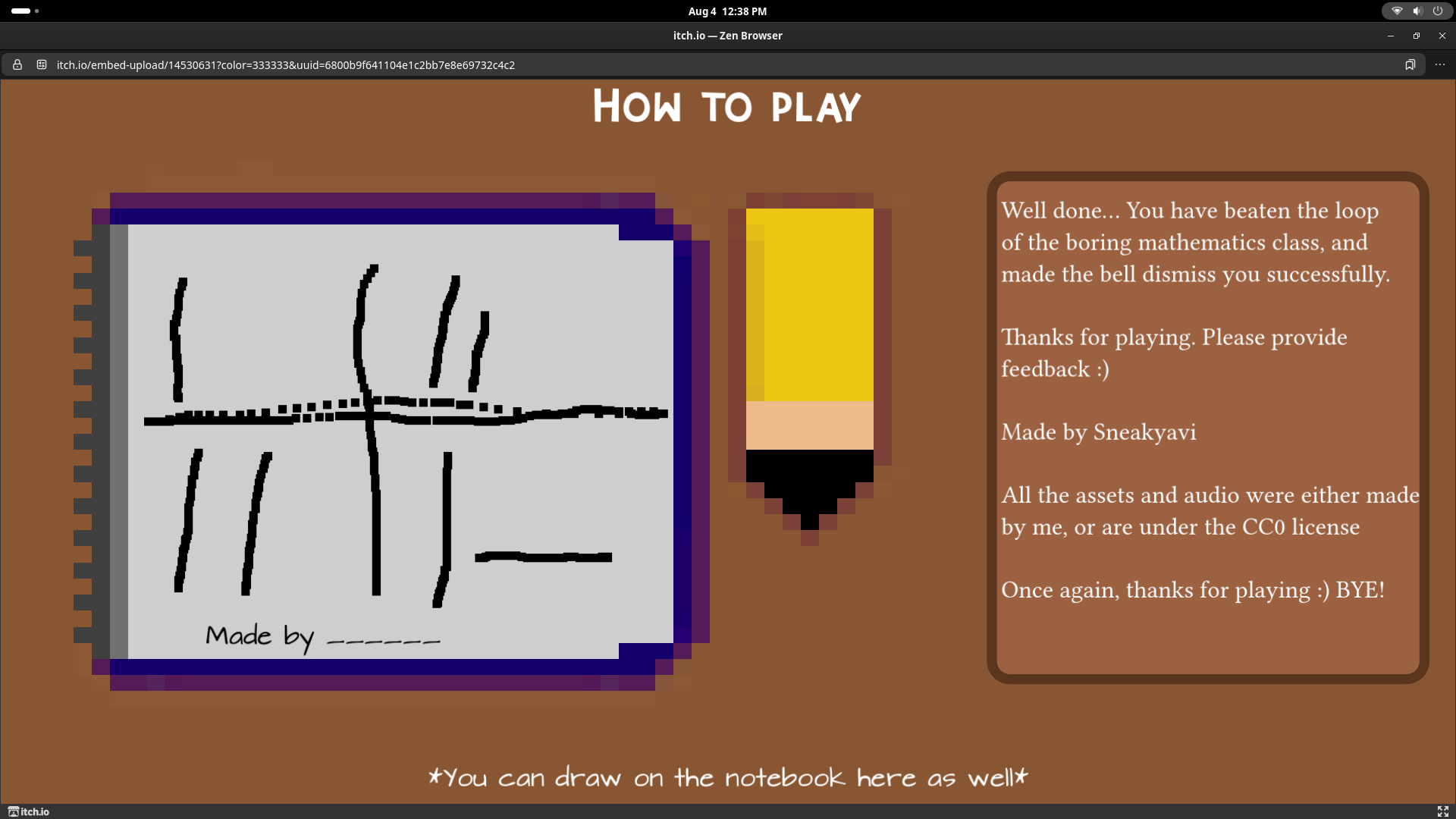Click the bookmark icon in the address bar

tap(1410, 65)
